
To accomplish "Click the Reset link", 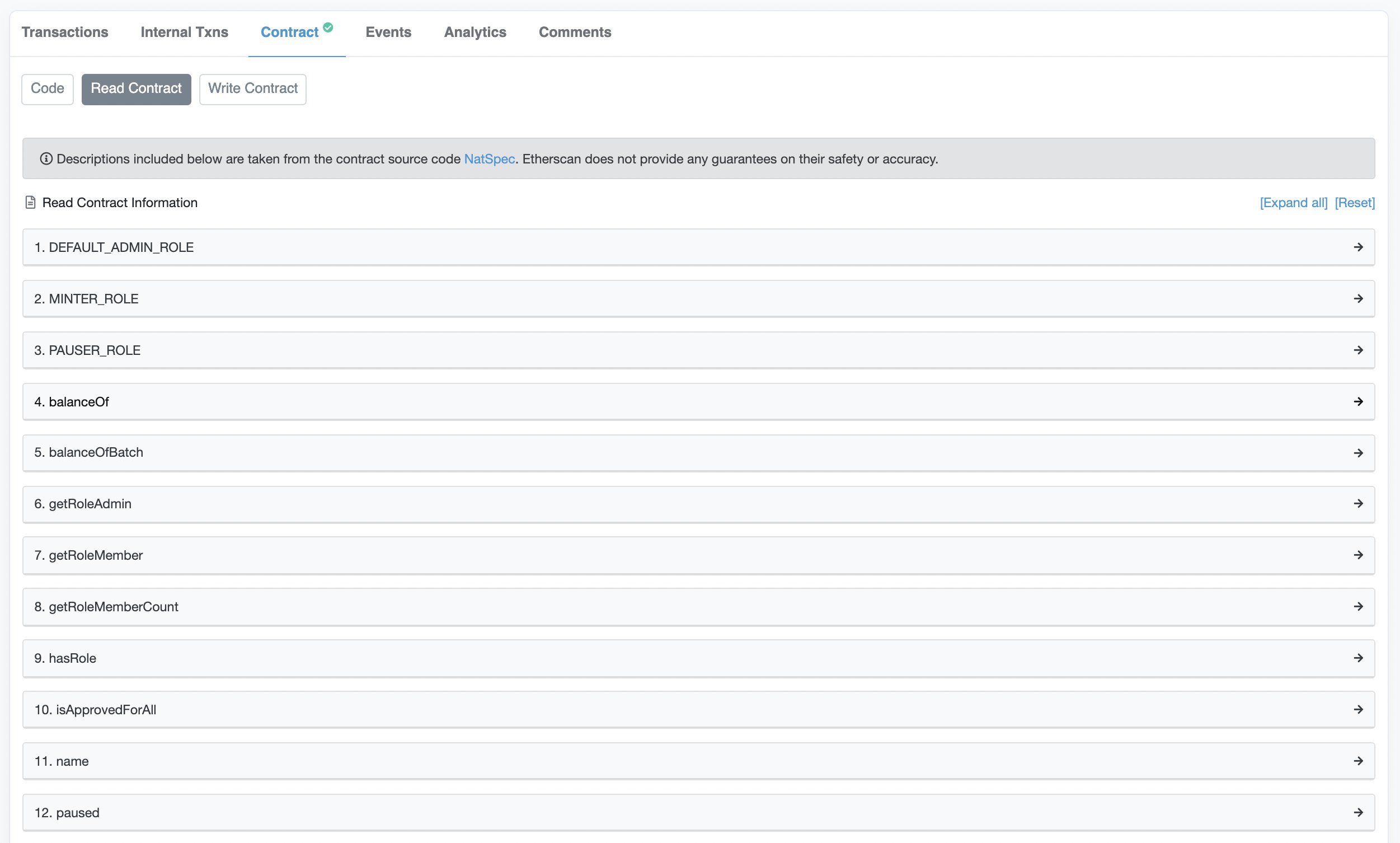I will 1354,203.
